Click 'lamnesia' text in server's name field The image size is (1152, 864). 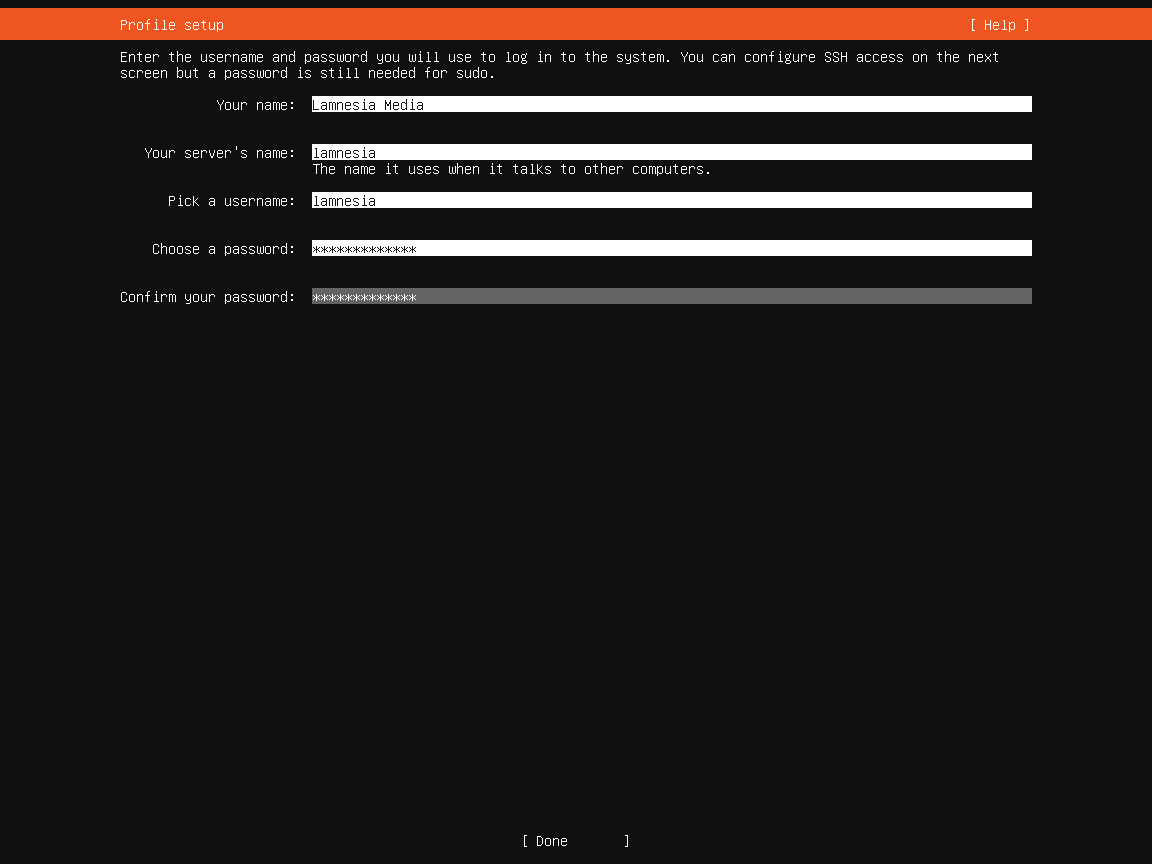tap(344, 153)
